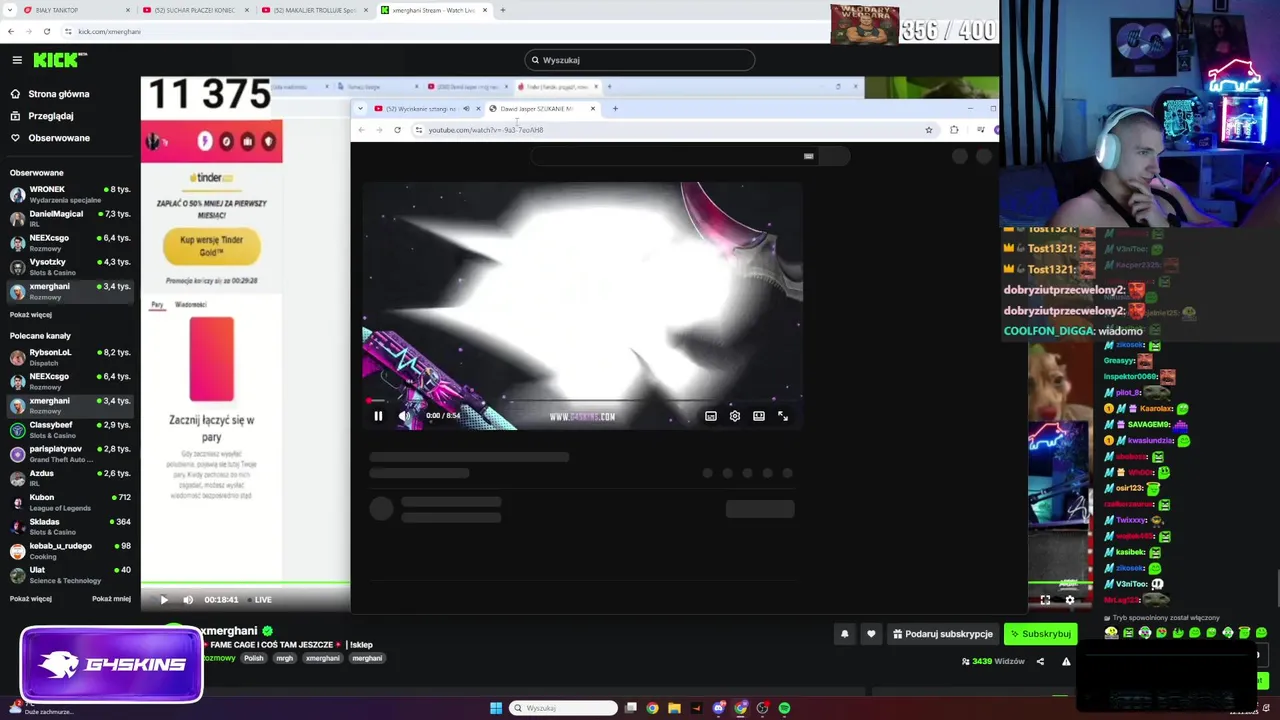Image resolution: width=1280 pixels, height=720 pixels.
Task: Open Obserwowane in the sidebar
Action: click(x=59, y=138)
